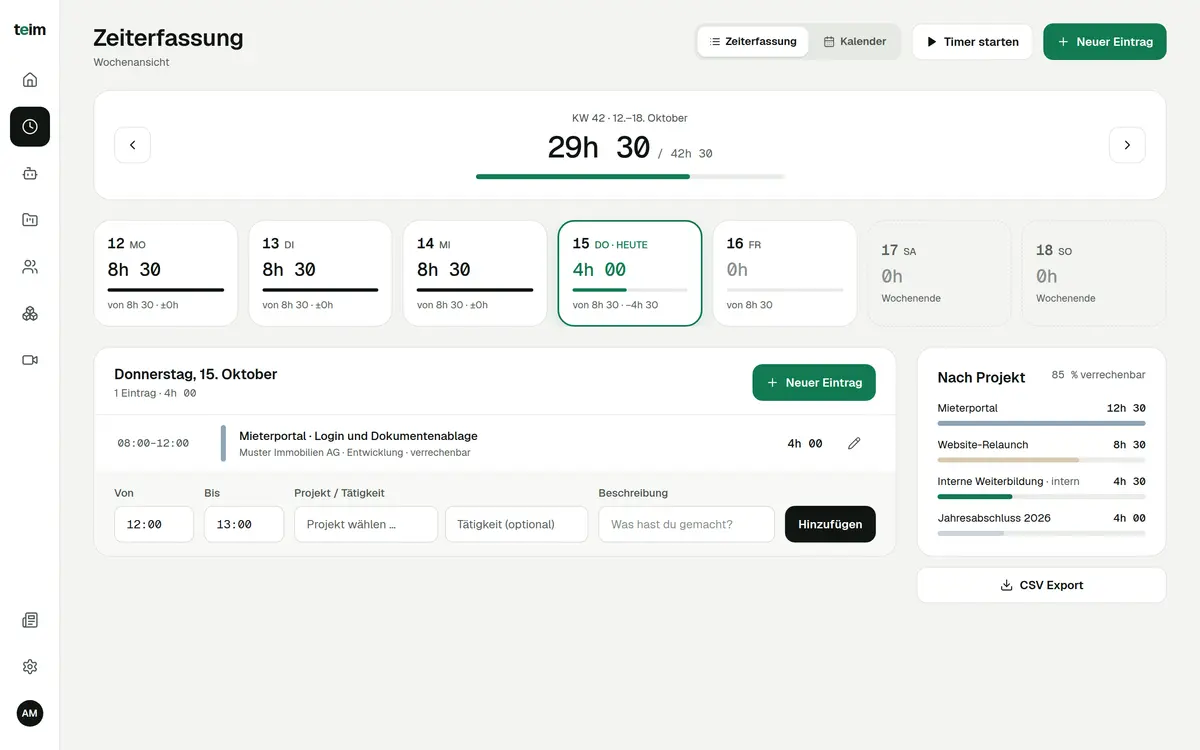1200x750 pixels.
Task: Click Neuer Eintrag in Donnerstag panel
Action: pyautogui.click(x=814, y=383)
